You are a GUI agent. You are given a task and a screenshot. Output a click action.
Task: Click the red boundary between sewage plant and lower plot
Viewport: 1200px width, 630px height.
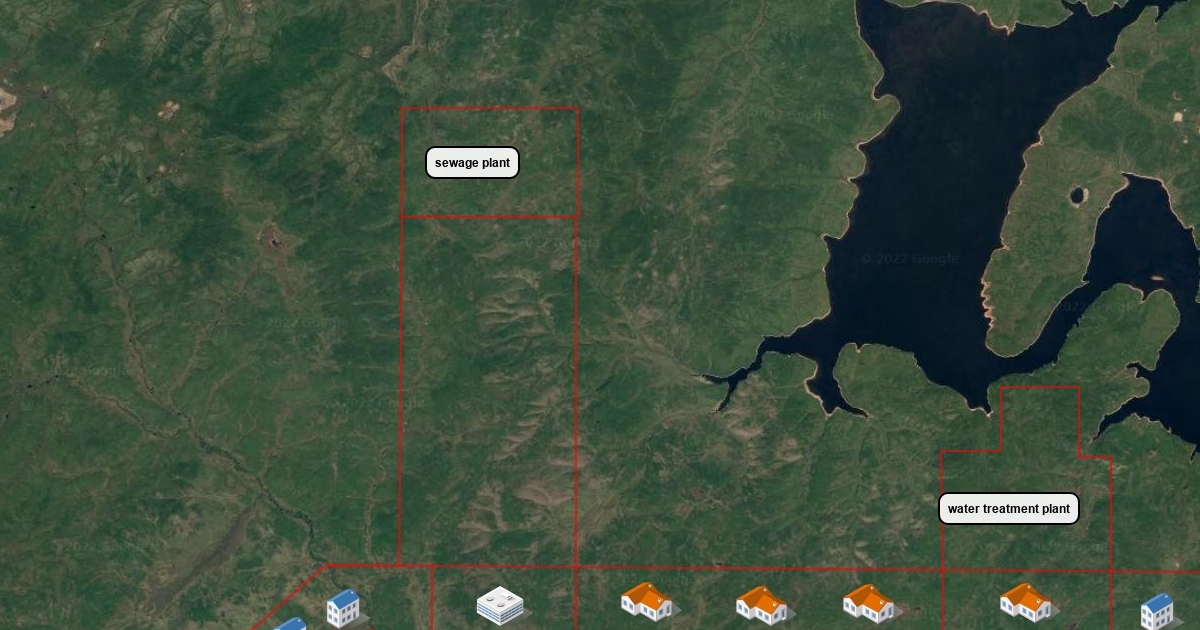pos(489,216)
